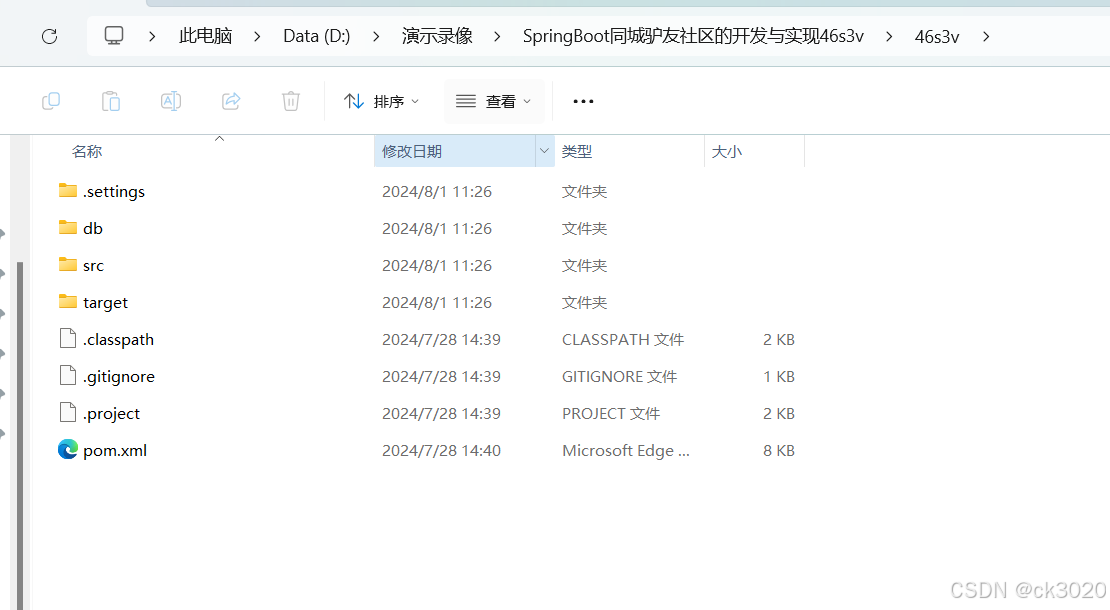
Task: Click the Microsoft Edge ... type cell
Action: [626, 451]
